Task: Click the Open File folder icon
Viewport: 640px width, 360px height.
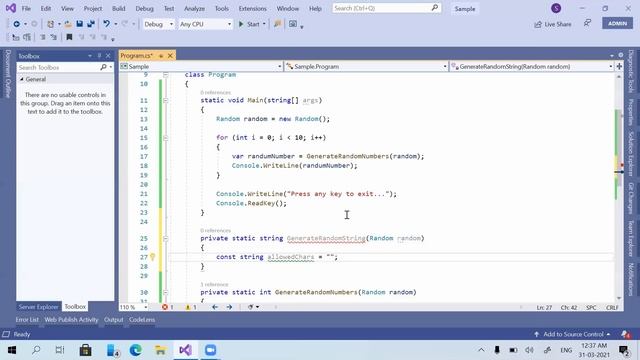Action: pyautogui.click(x=68, y=24)
